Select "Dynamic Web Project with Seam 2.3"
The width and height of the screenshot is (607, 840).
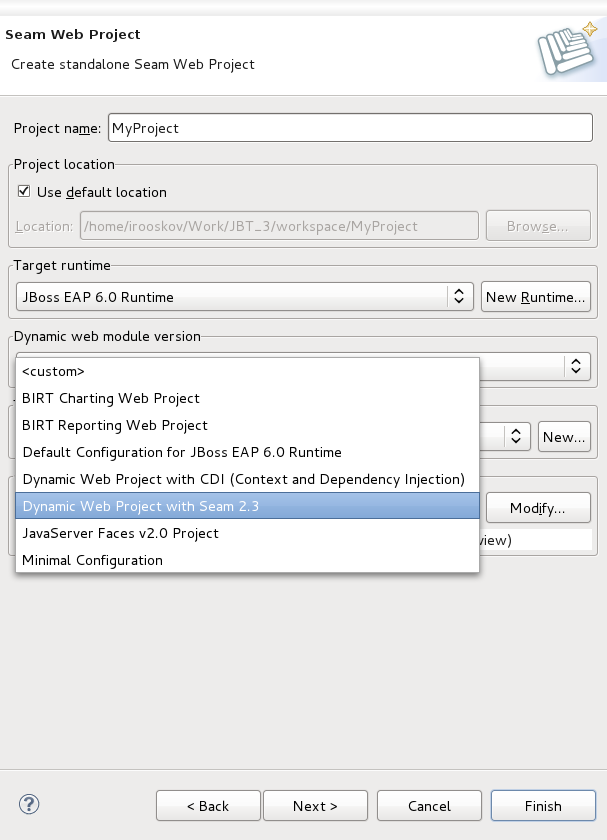pyautogui.click(x=143, y=506)
